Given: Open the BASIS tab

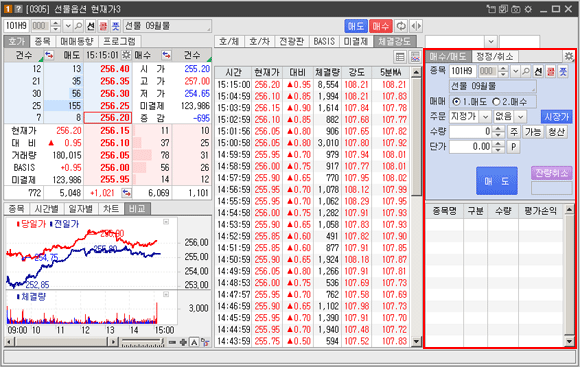Looking at the screenshot, I should coord(324,41).
